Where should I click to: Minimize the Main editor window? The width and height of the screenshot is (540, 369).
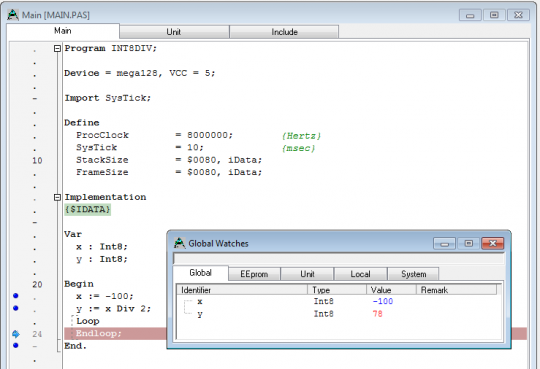pos(470,15)
